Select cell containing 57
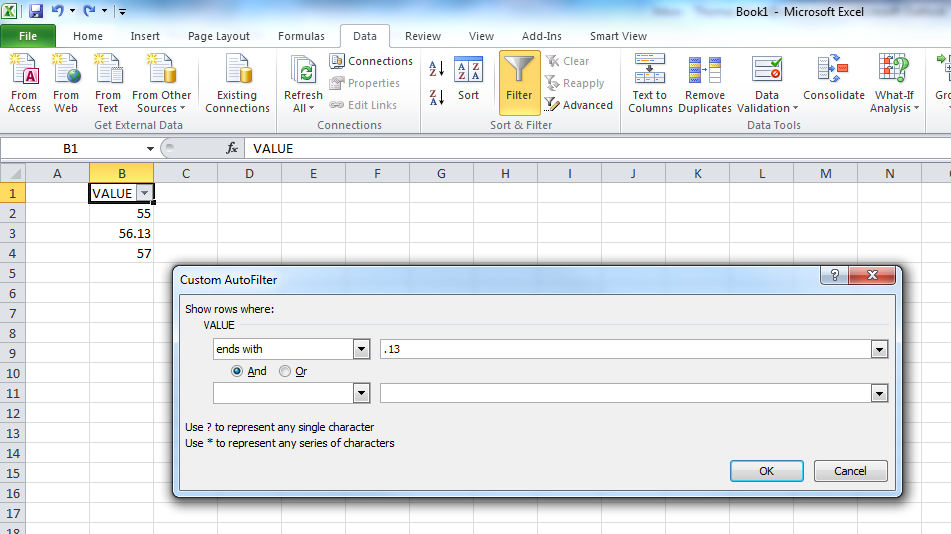951x534 pixels. [x=121, y=254]
